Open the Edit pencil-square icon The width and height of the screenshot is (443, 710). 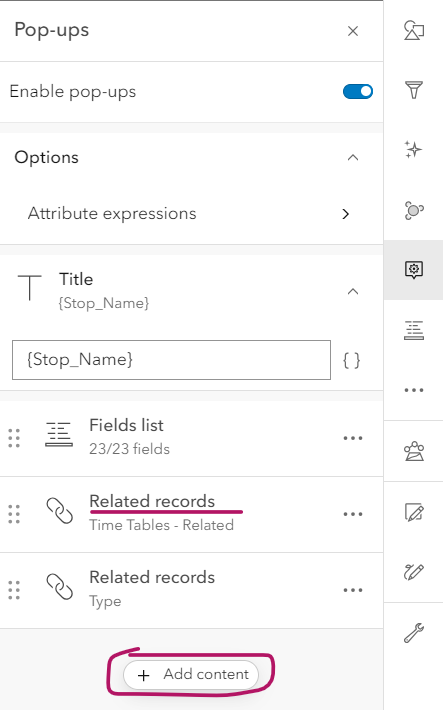414,513
